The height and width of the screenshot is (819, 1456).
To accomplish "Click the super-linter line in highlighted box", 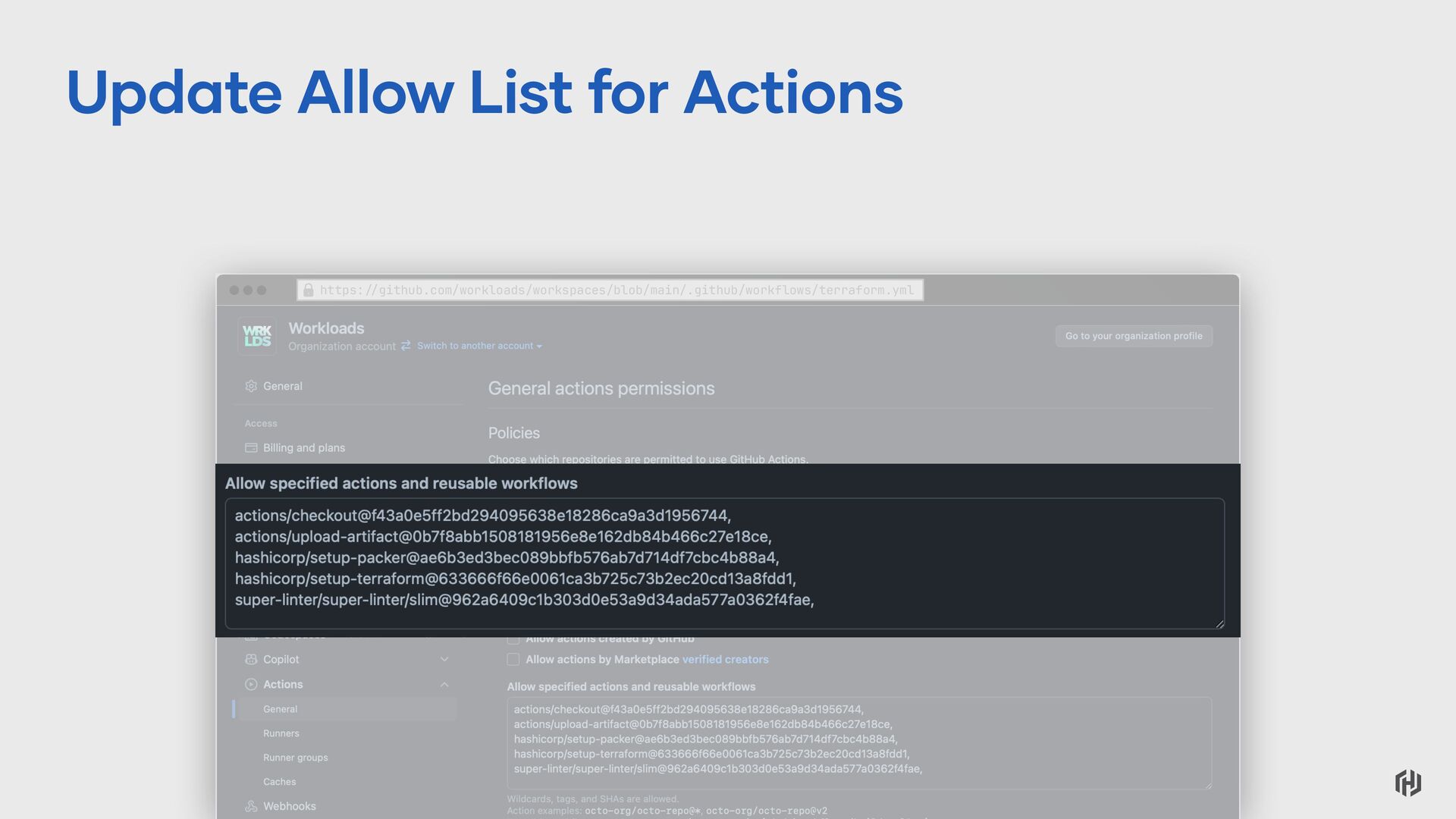I will [x=525, y=601].
